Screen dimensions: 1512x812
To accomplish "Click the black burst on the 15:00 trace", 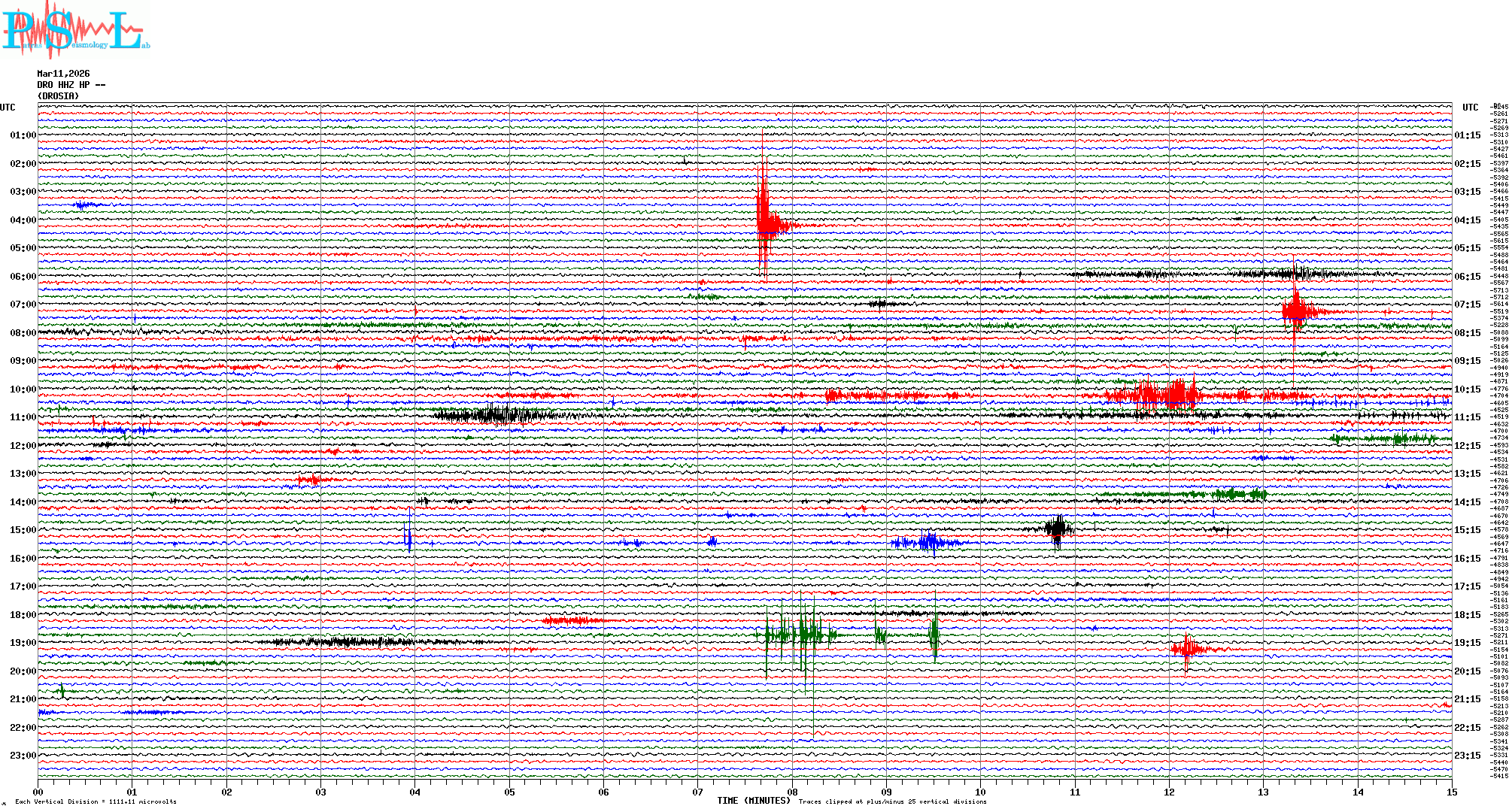I will point(1057,529).
